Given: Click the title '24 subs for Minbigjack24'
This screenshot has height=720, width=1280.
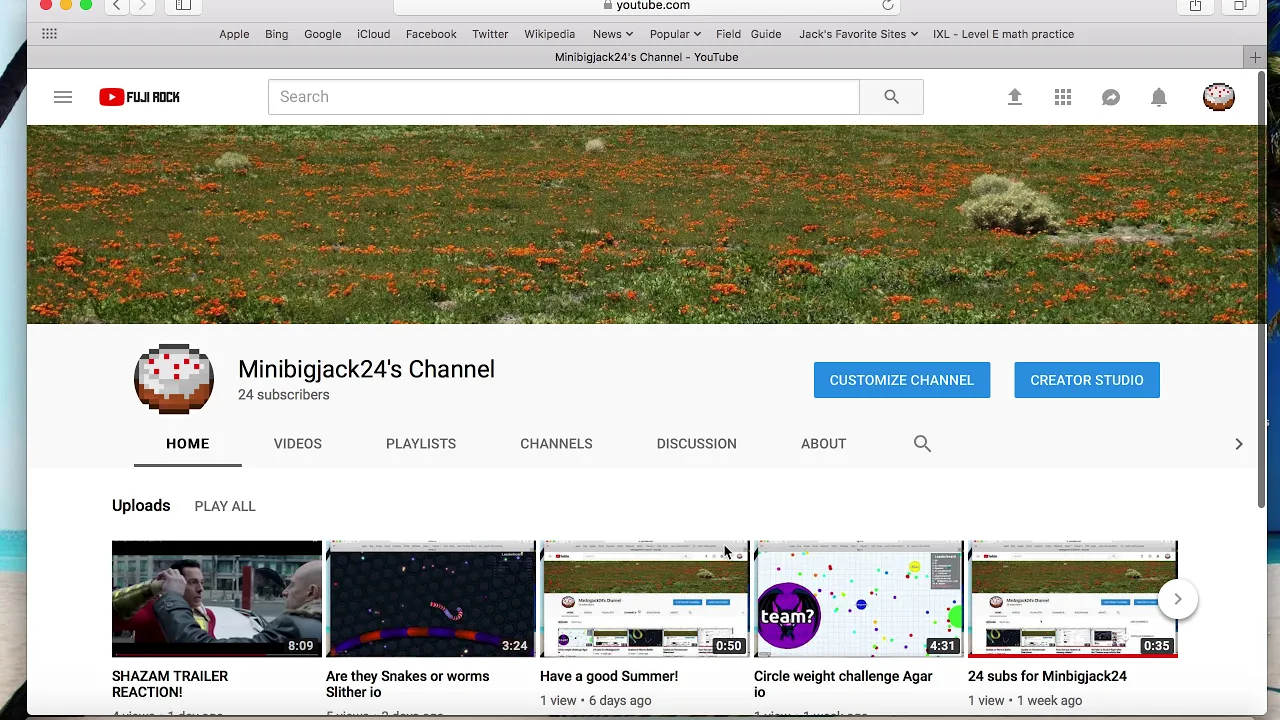Looking at the screenshot, I should point(1047,676).
